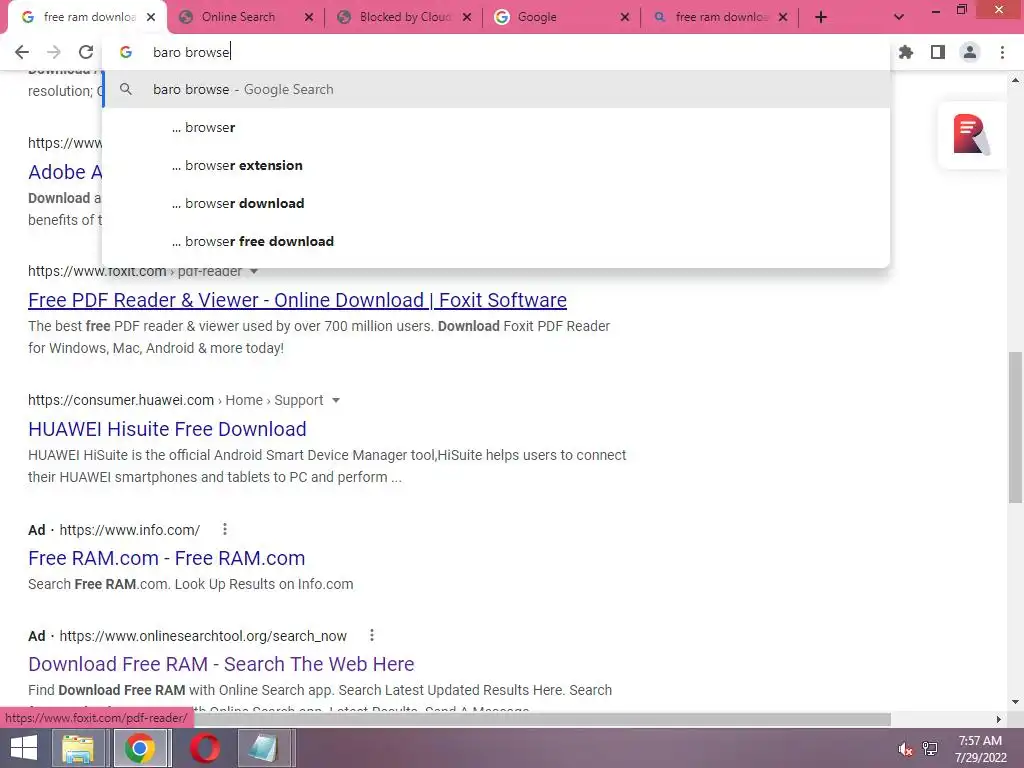Open Chrome's three-dot menu

[x=1002, y=52]
